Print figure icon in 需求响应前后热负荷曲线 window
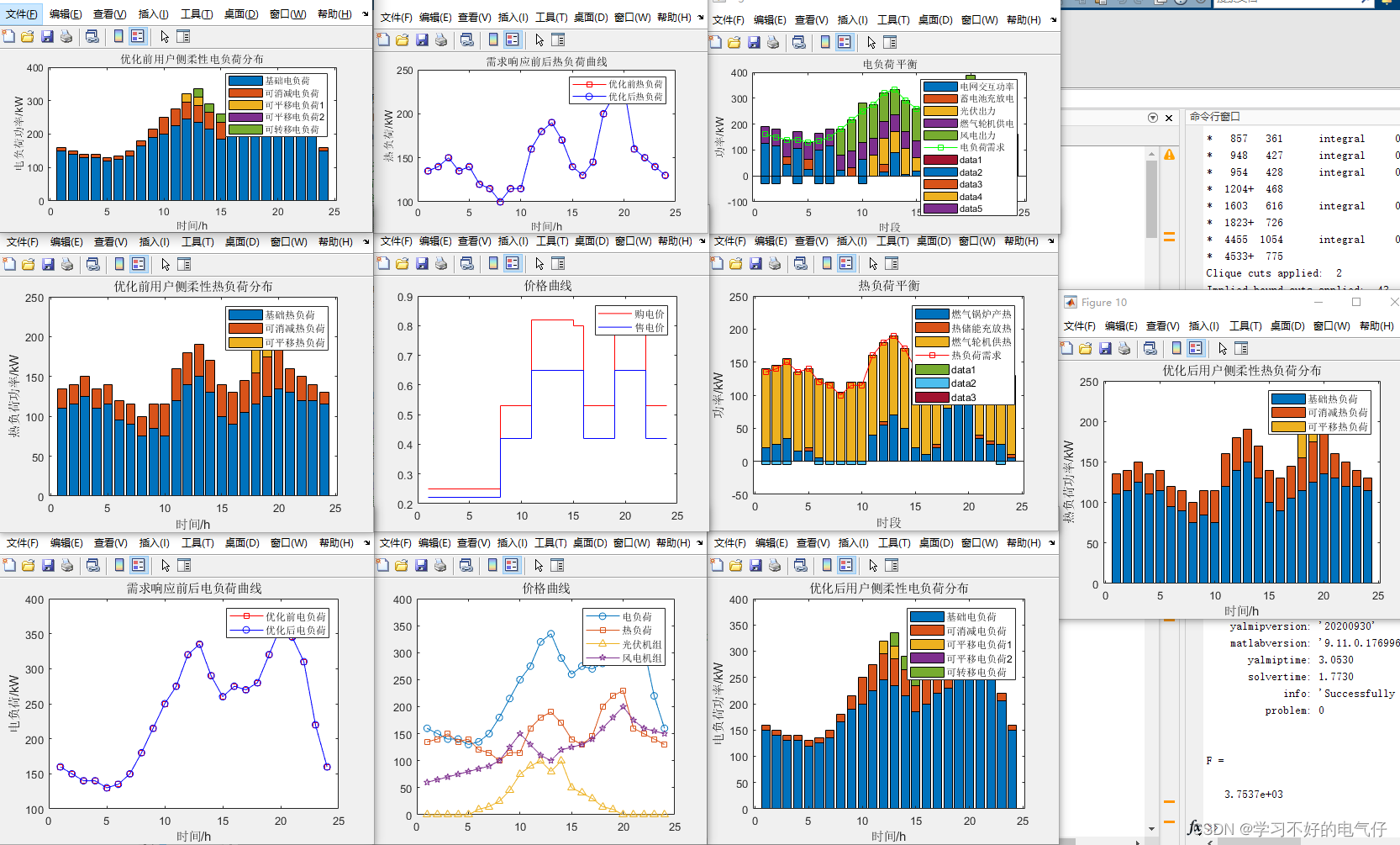This screenshot has width=1400, height=845. pyautogui.click(x=441, y=40)
